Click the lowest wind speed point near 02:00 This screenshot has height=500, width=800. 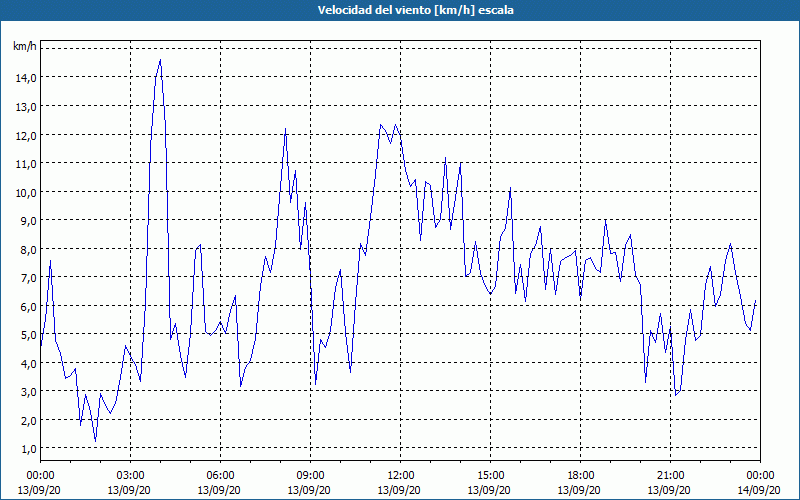click(x=95, y=441)
